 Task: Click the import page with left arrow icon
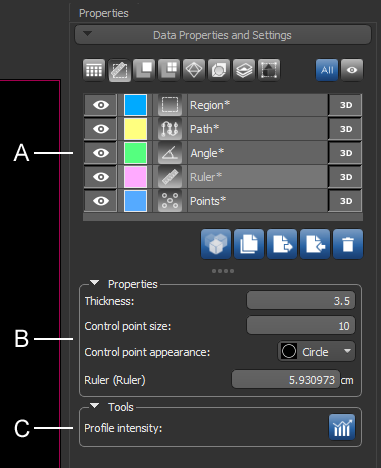[315, 244]
